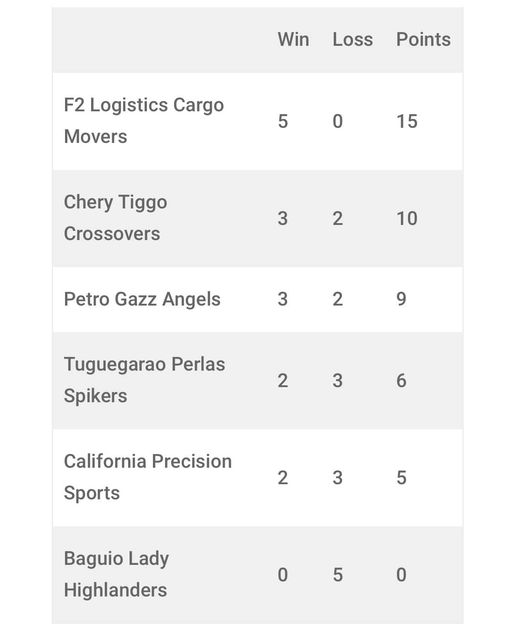Select the Chery Tiggo Crossovers team name
515x640 pixels.
point(115,218)
